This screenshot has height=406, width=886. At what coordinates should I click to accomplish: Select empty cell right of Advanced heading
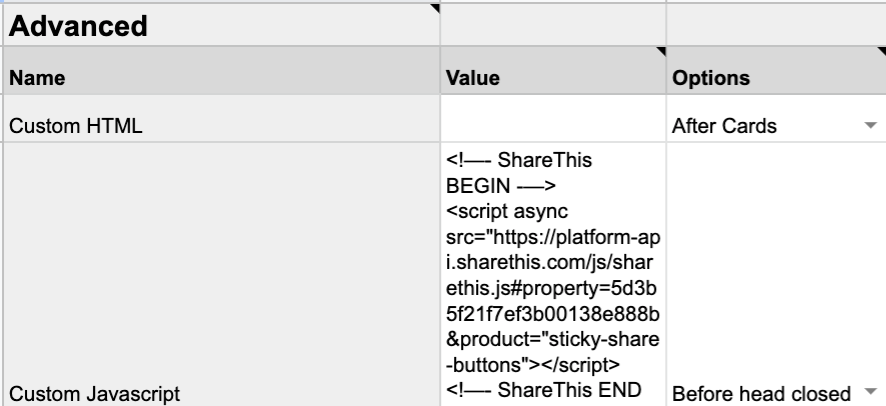coord(552,25)
